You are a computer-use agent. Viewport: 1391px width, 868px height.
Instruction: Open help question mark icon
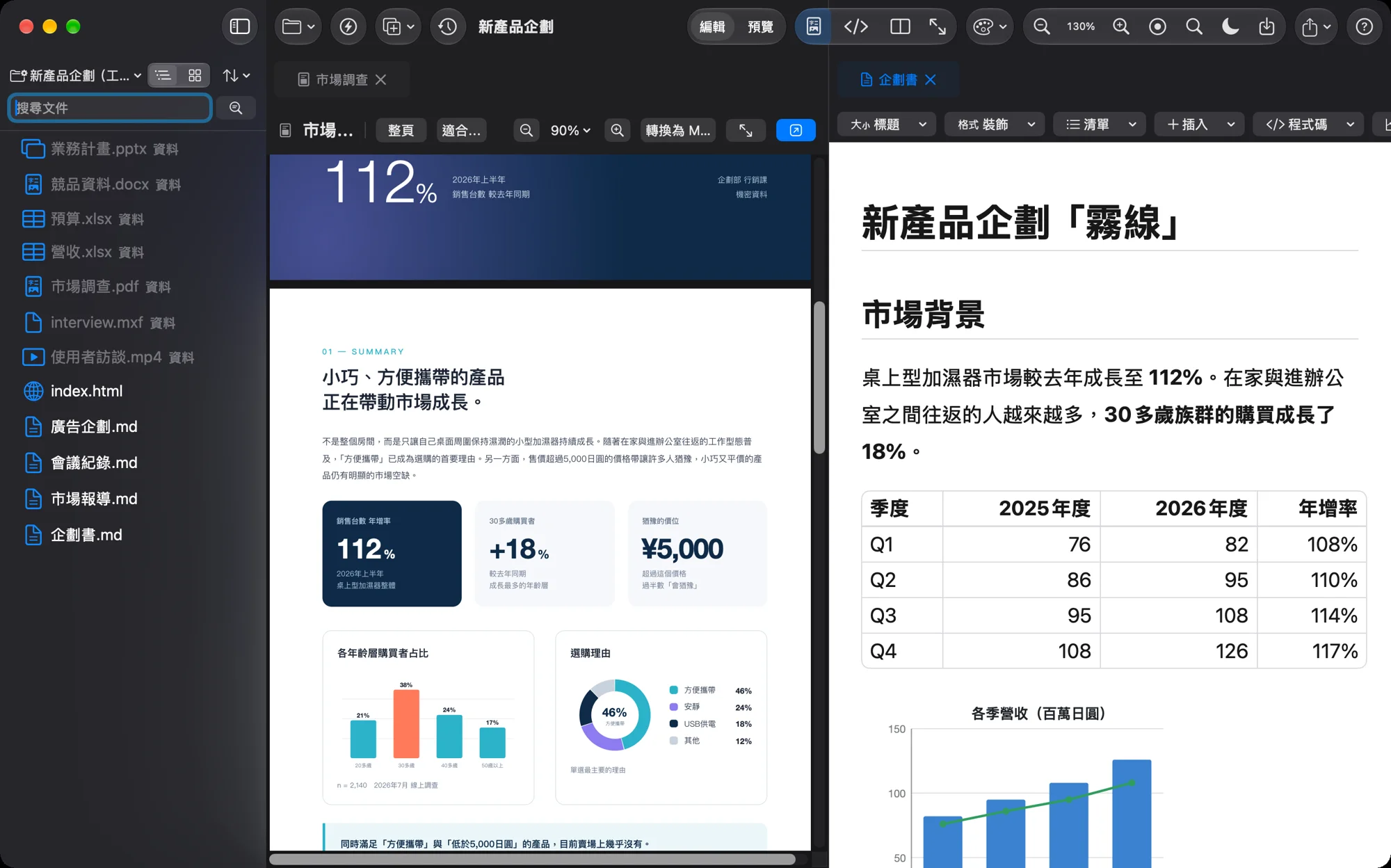(x=1365, y=26)
